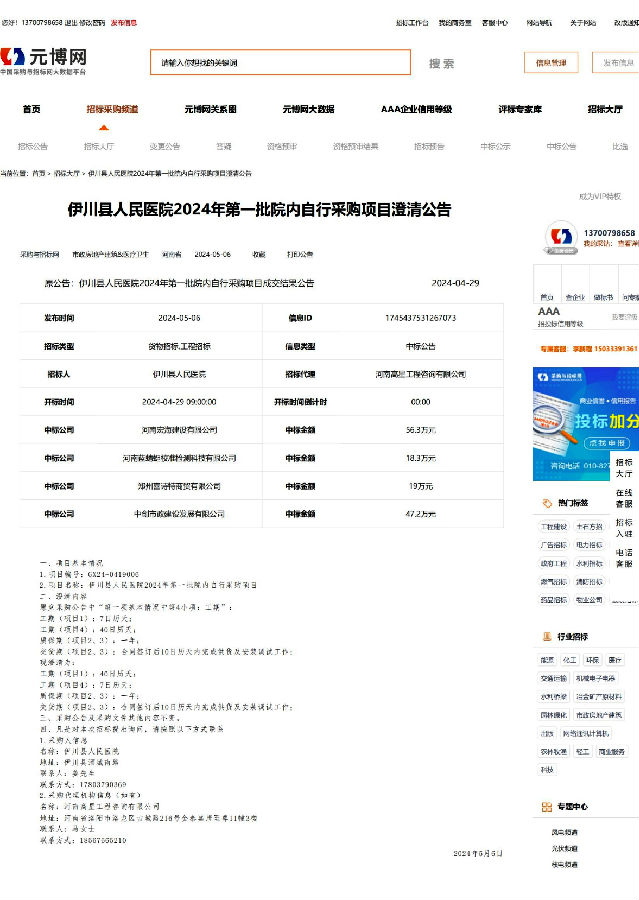The height and width of the screenshot is (900, 639).
Task: Select the 变更公告 sub-navigation link
Action: coord(165,146)
